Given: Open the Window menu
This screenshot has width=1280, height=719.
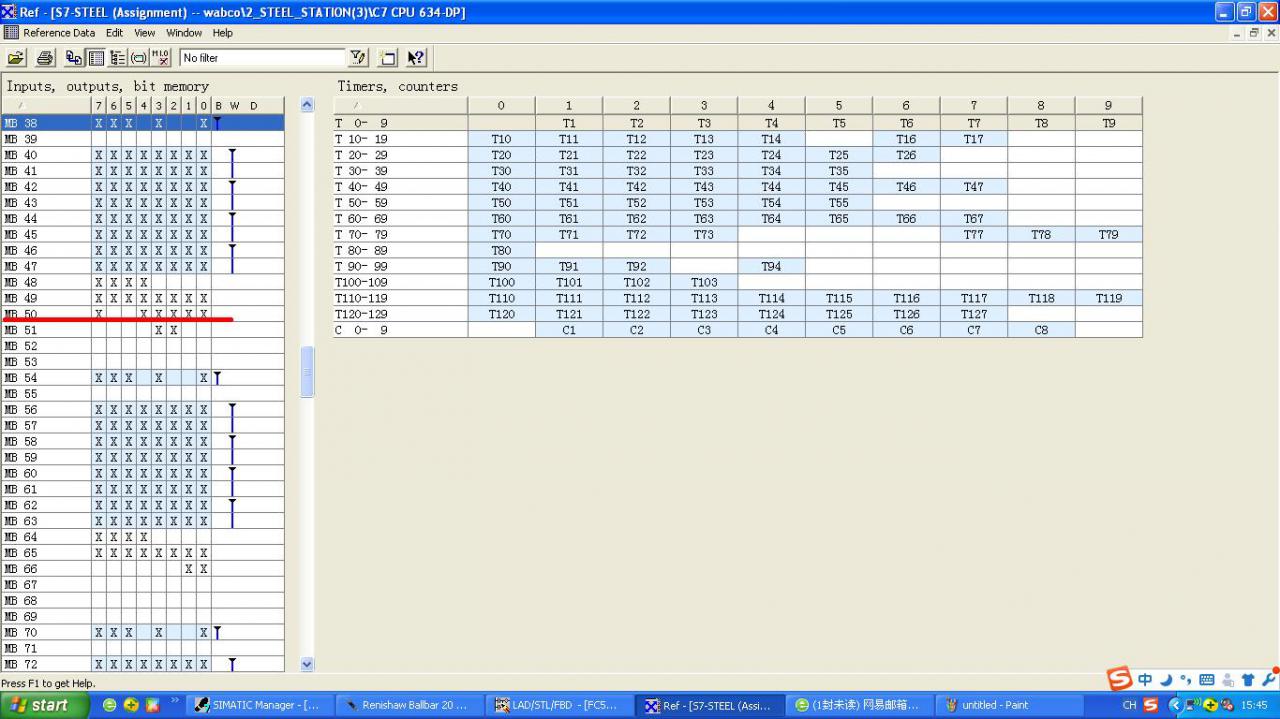Looking at the screenshot, I should [x=184, y=33].
